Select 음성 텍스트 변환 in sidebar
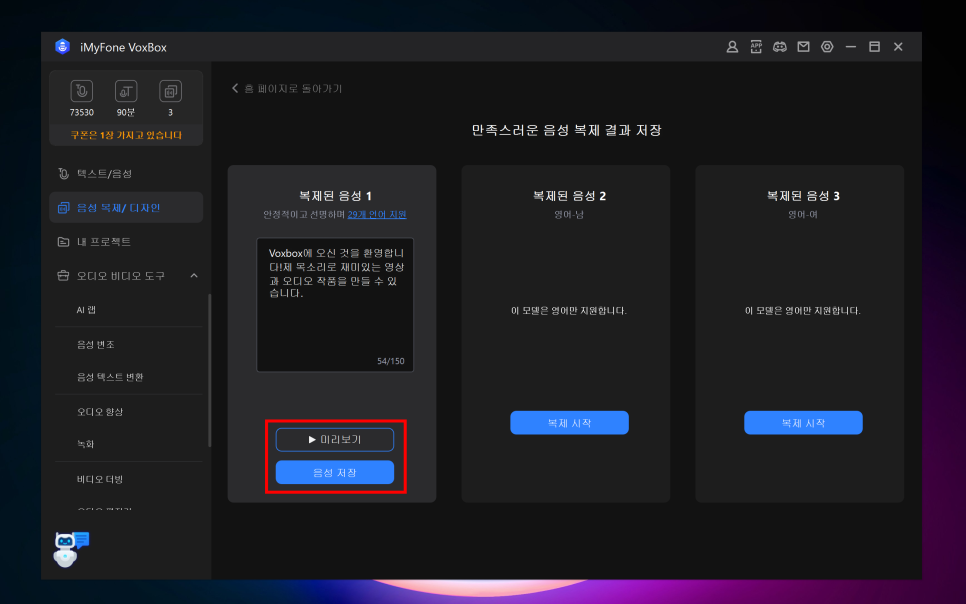 pyautogui.click(x=110, y=377)
